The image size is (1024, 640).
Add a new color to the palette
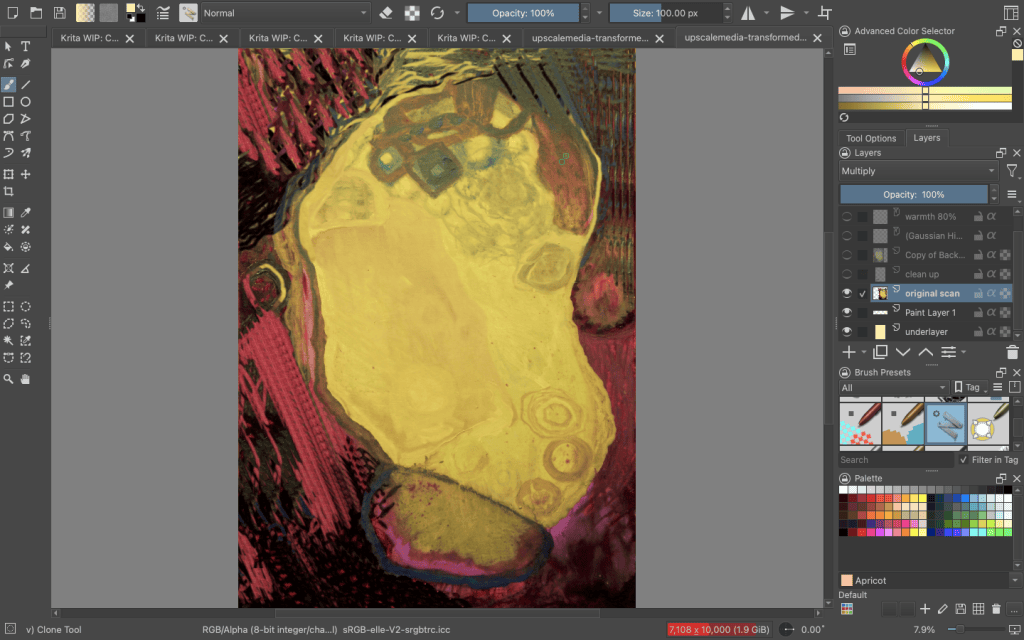tap(925, 609)
